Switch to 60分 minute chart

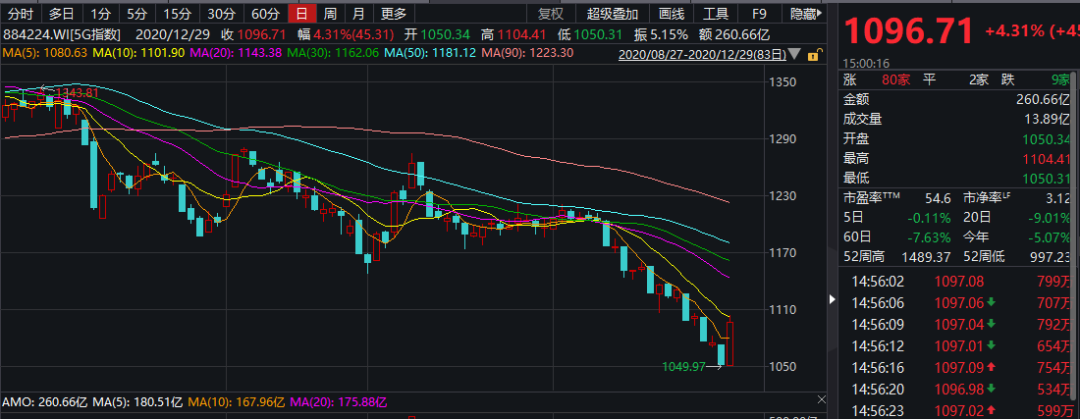265,14
